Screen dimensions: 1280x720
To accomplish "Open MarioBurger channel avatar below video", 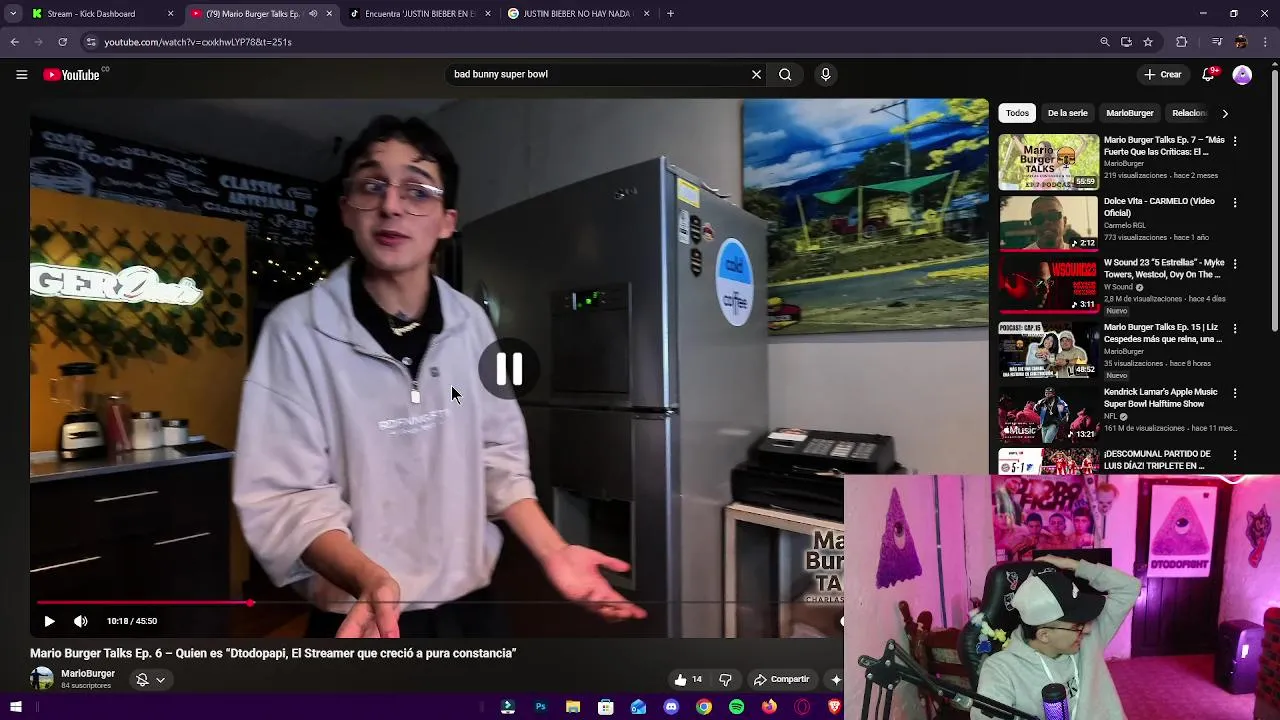I will tap(42, 678).
